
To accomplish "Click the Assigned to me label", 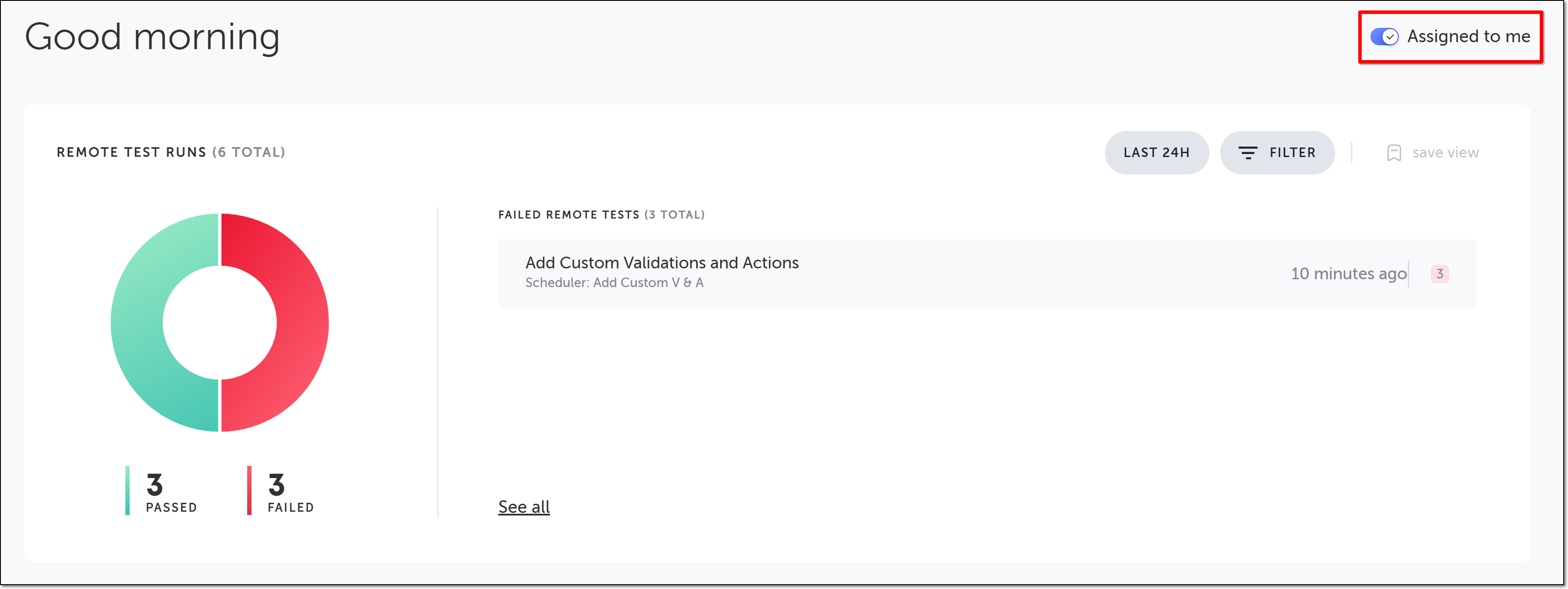I will (x=1468, y=37).
